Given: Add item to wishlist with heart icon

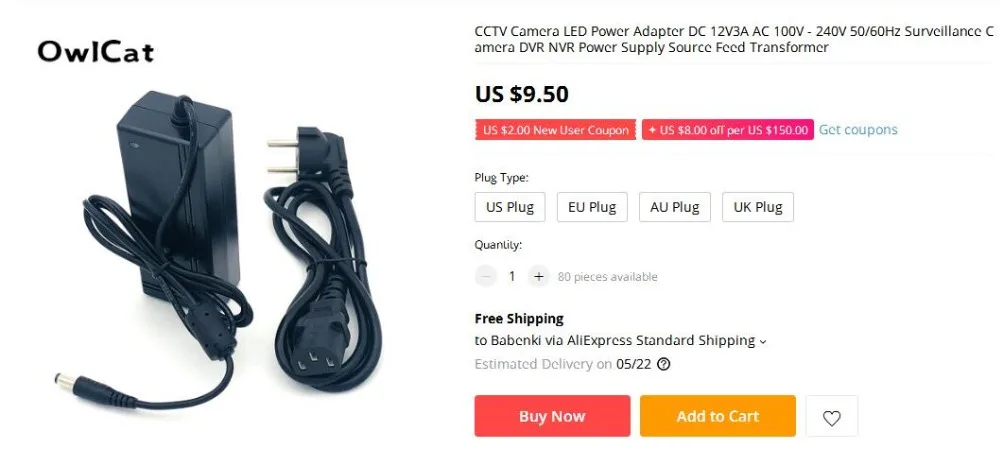Looking at the screenshot, I should 832,416.
